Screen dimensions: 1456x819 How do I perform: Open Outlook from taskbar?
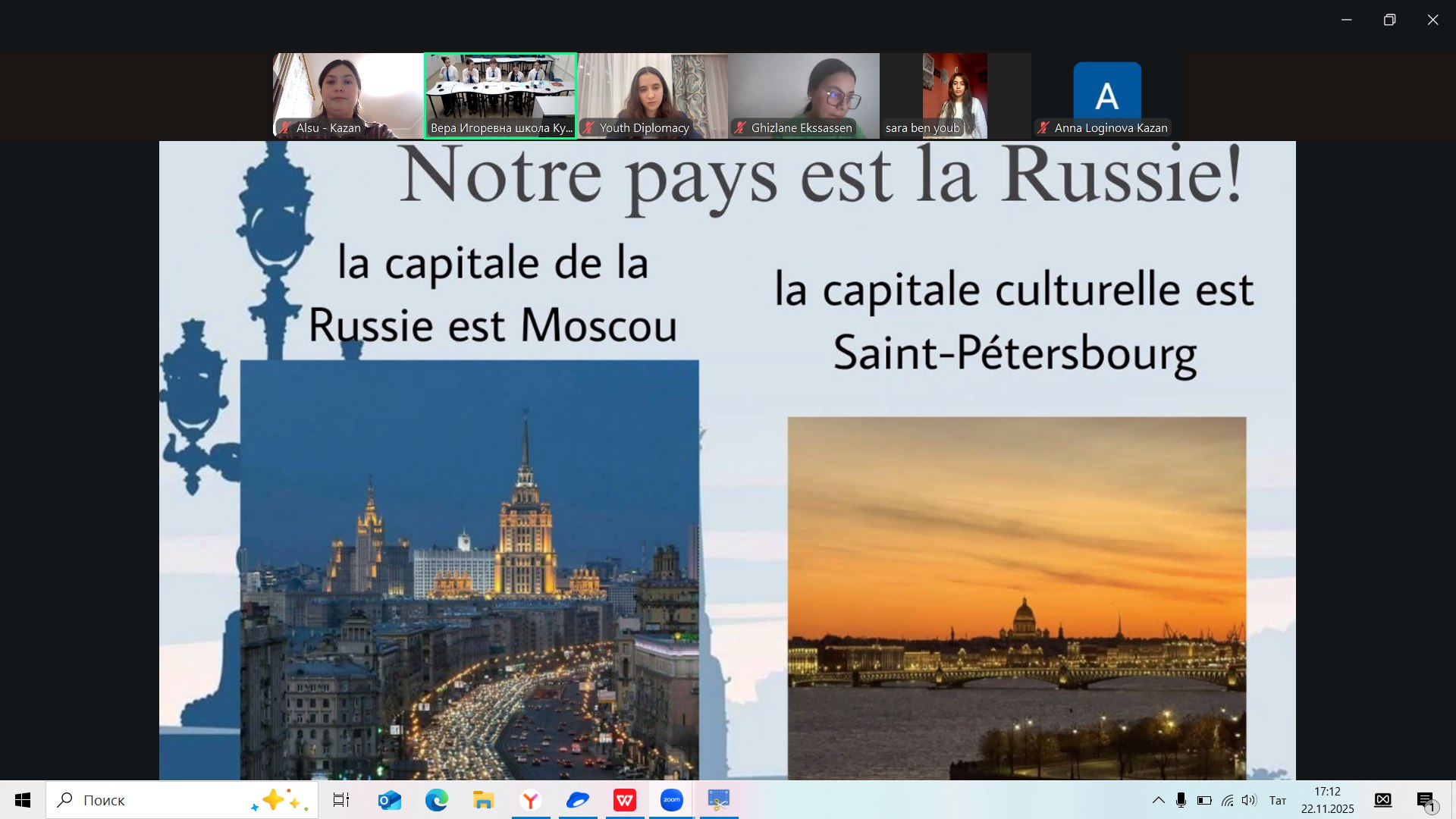389,800
